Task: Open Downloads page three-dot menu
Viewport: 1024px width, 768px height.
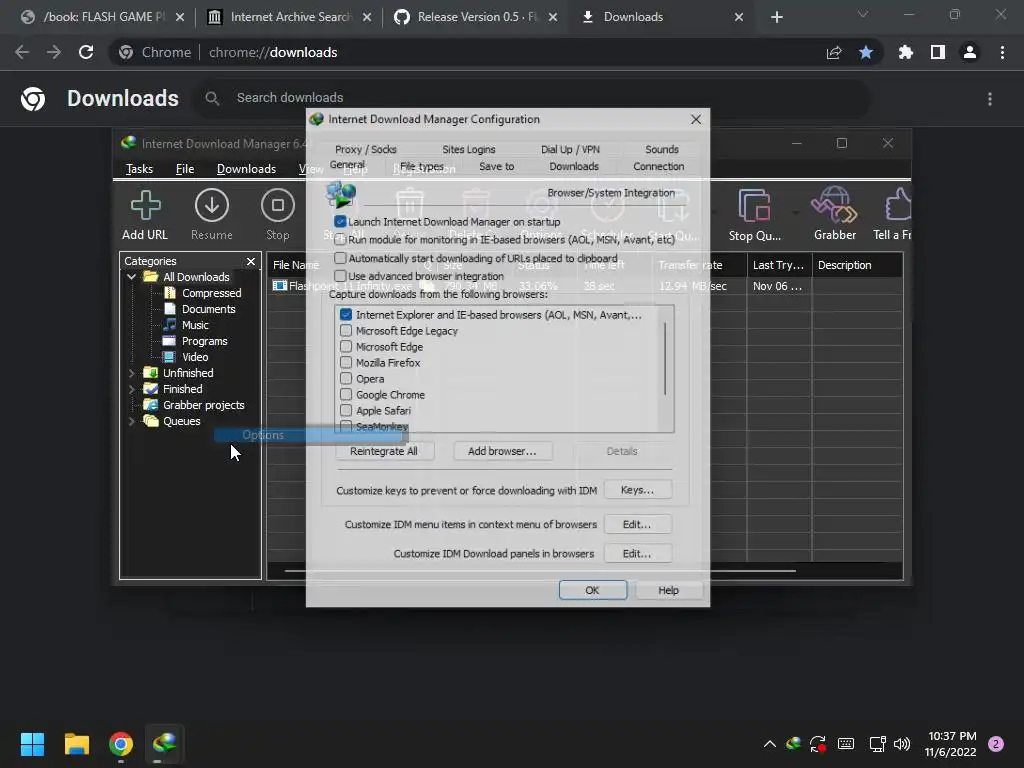Action: 990,99
